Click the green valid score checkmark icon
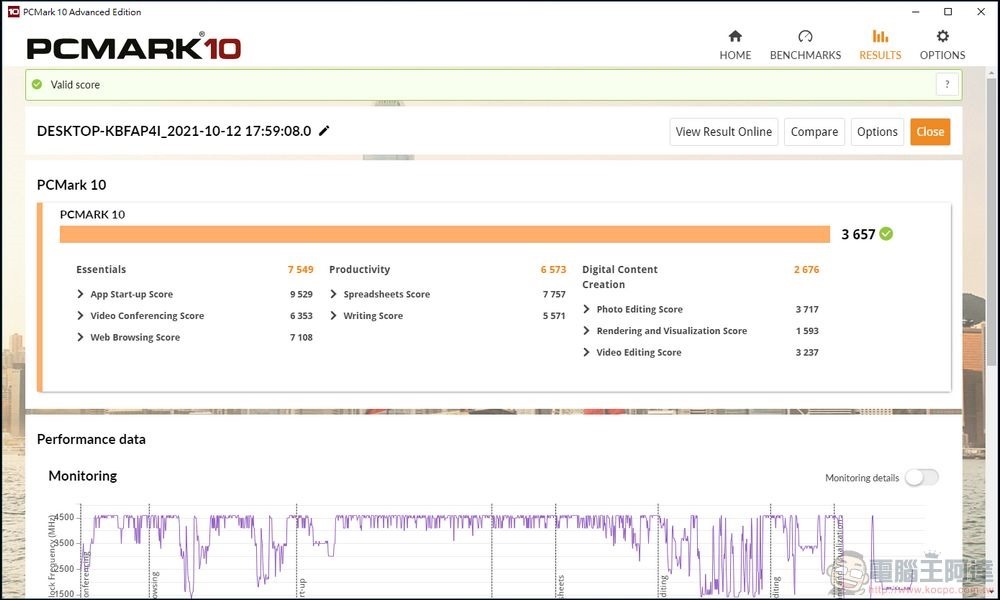This screenshot has height=600, width=1000. point(37,84)
